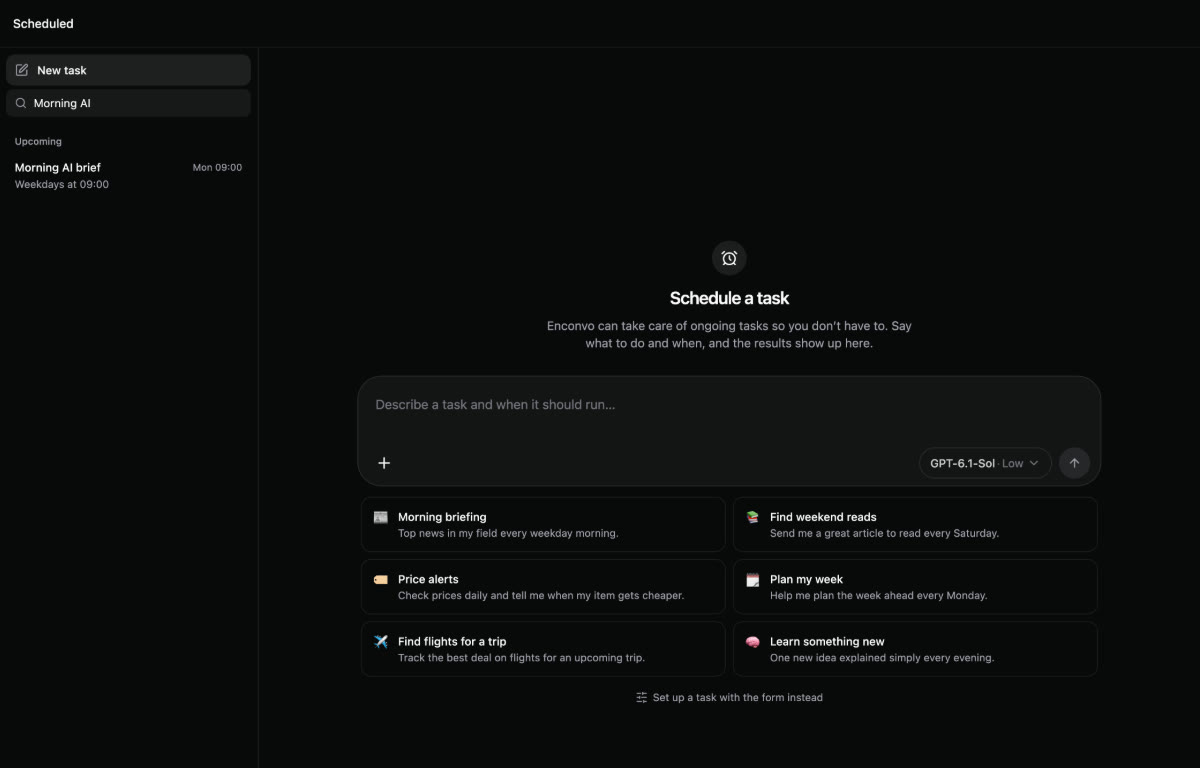Image resolution: width=1200 pixels, height=768 pixels.
Task: Click the send arrow button
Action: pos(1074,463)
